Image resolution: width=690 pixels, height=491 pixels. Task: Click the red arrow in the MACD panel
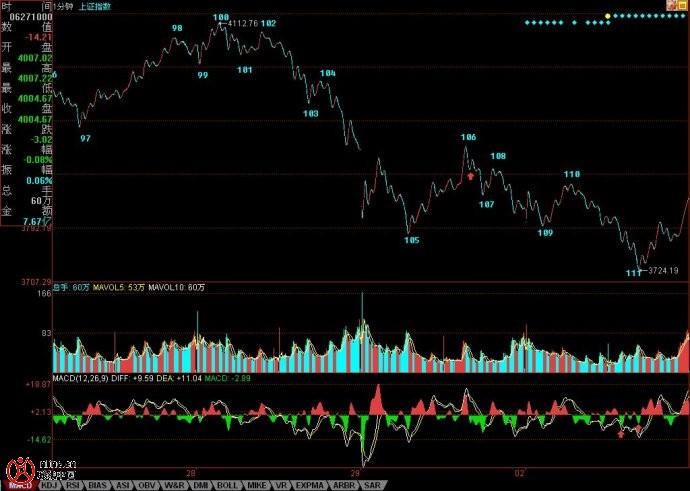click(621, 433)
